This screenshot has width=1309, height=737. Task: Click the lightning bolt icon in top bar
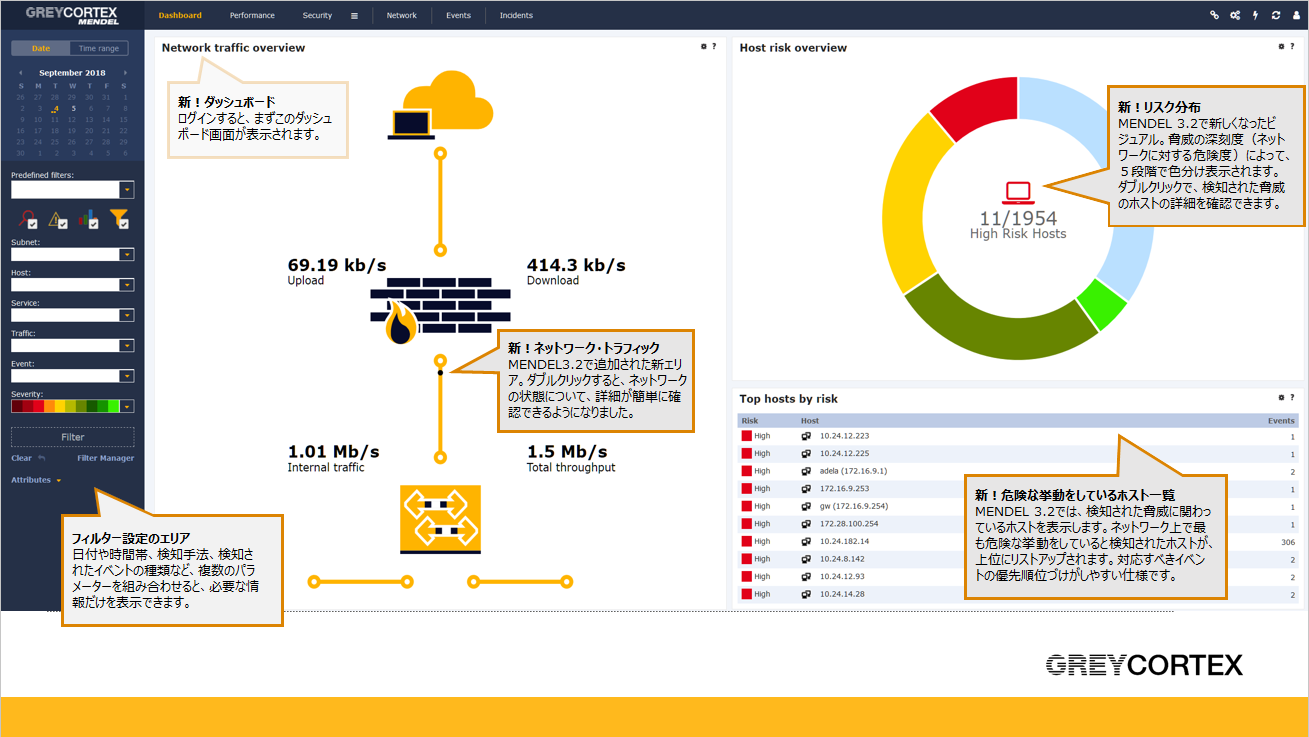pos(1256,15)
